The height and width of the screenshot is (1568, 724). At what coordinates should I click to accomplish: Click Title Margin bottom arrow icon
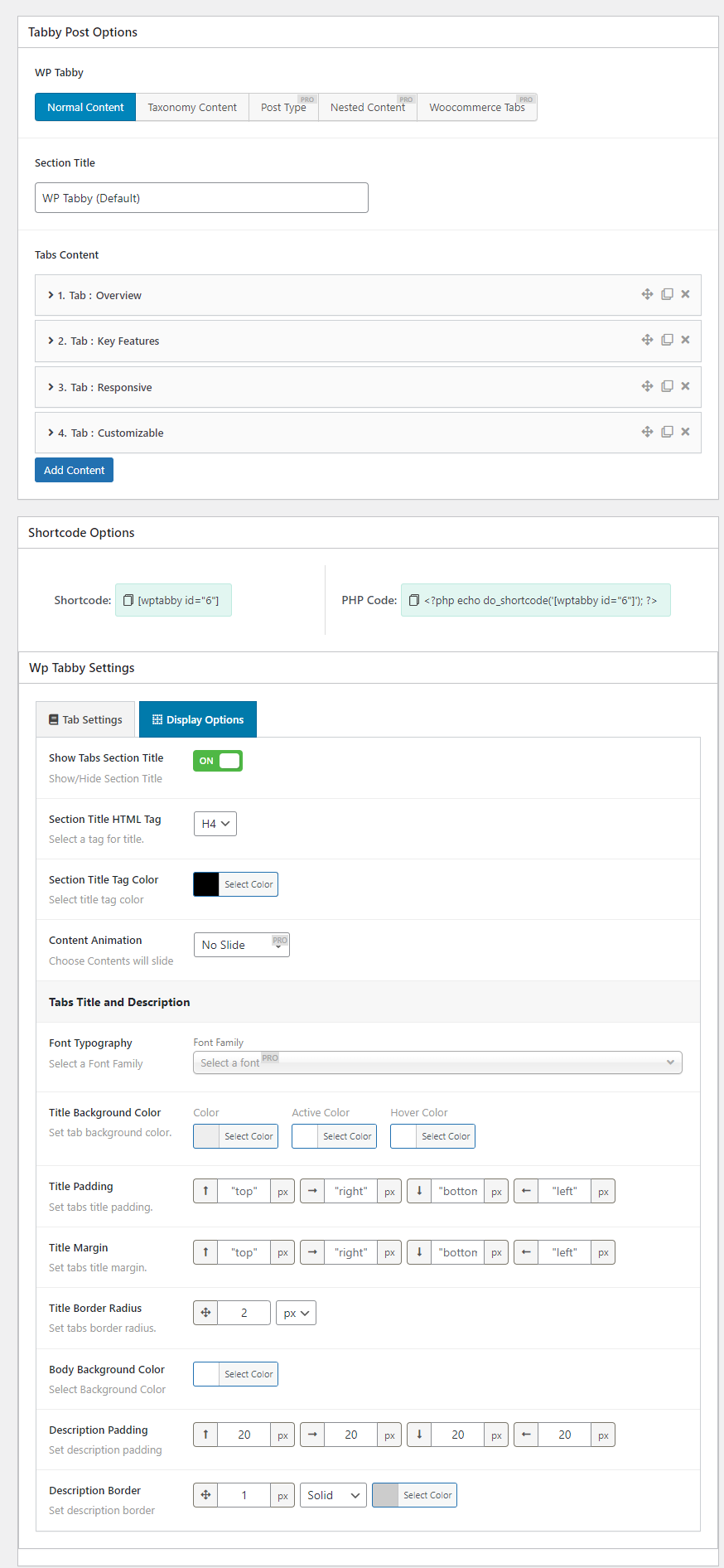click(419, 1252)
